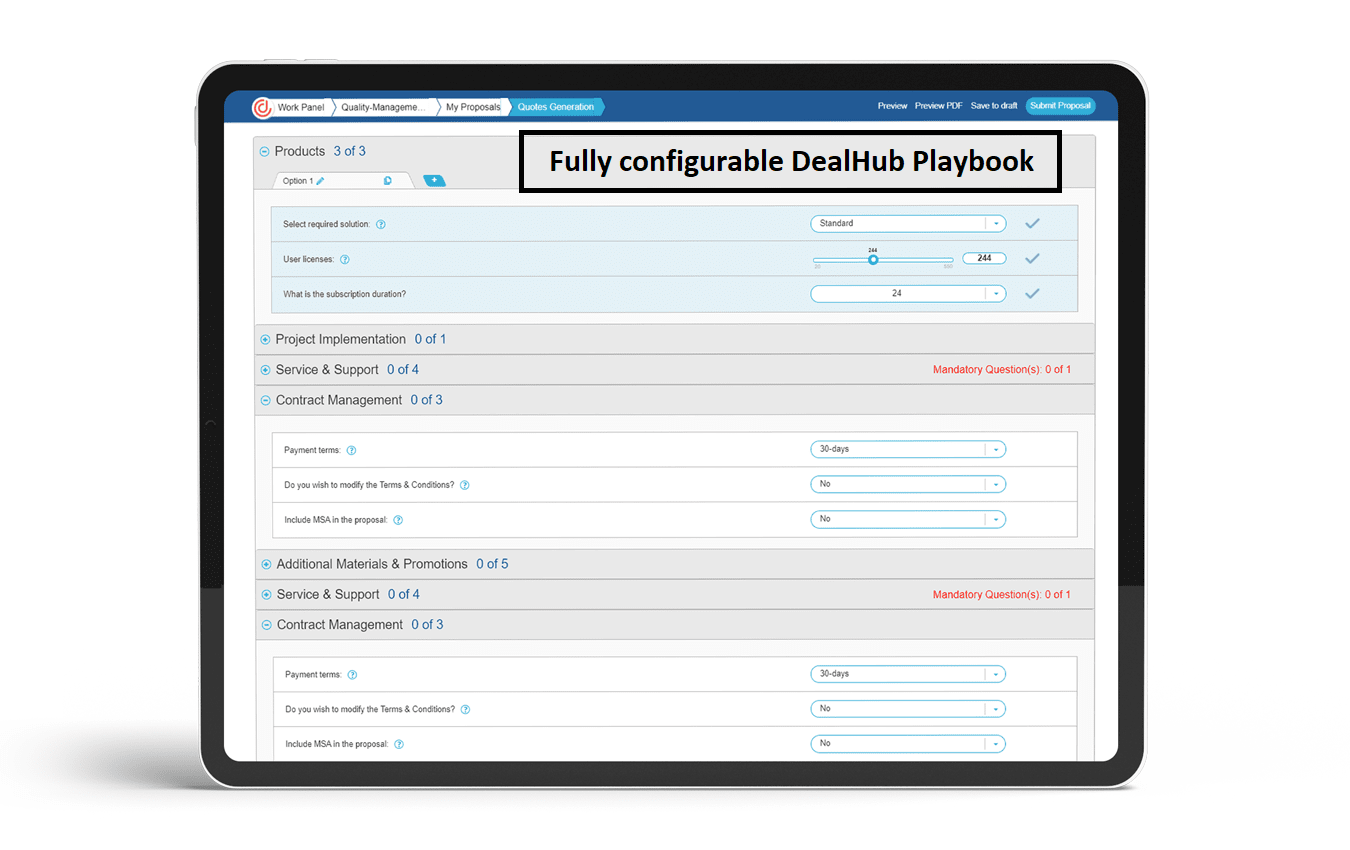Switch to the 'Option 1' tab
The width and height of the screenshot is (1350, 850).
pos(300,180)
